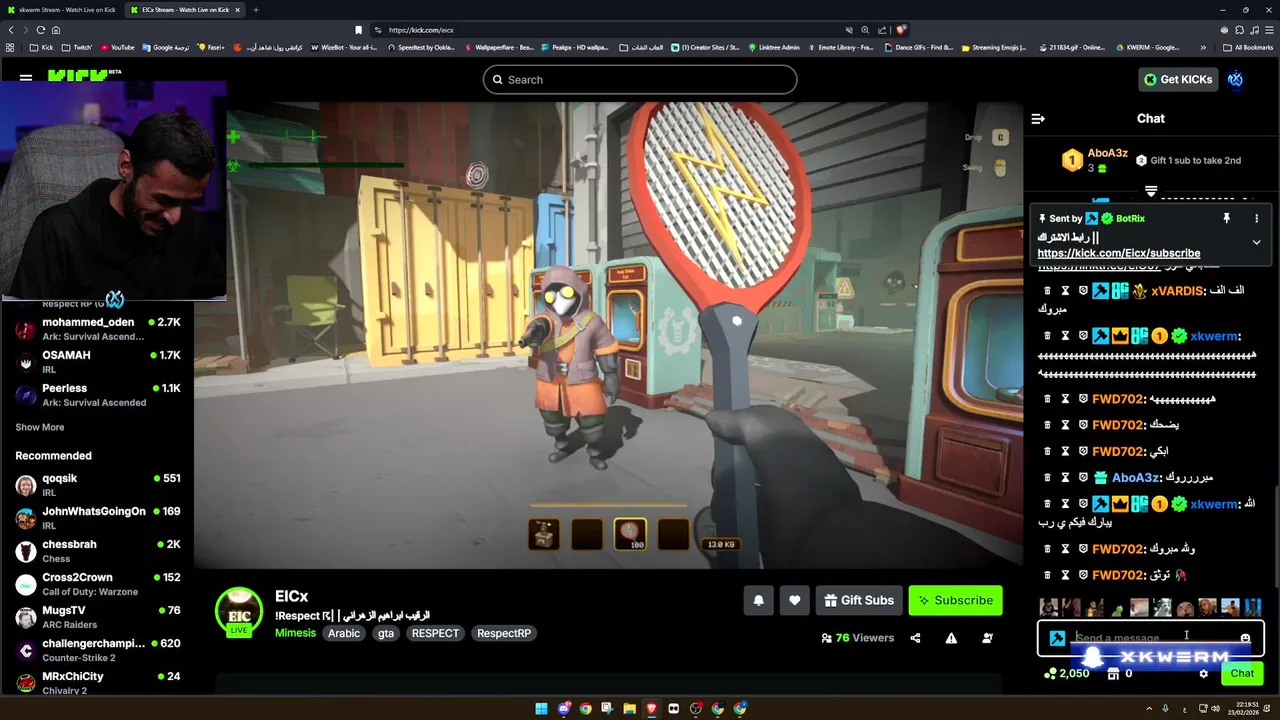Open the Linktree Admin bookmark
The image size is (1280, 720).
(774, 47)
